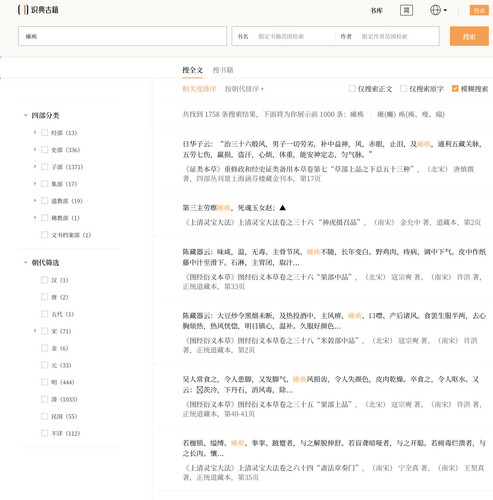Check the 佛教部 (1) checkbox

pyautogui.click(x=44, y=218)
